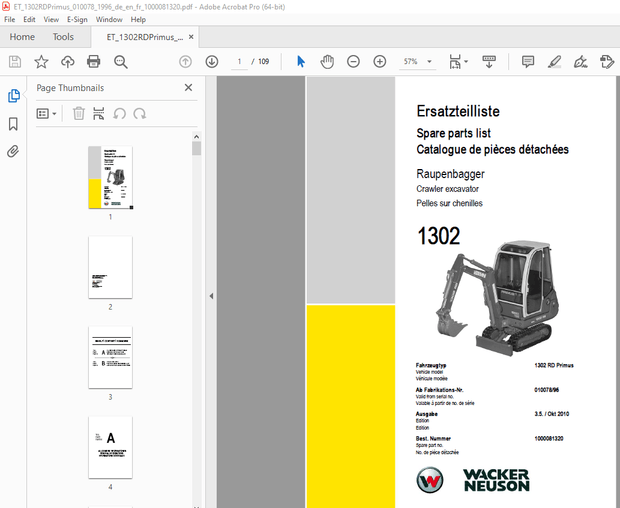Viewport: 620px width, 508px height.
Task: Switch to the Tools tab
Action: point(63,37)
